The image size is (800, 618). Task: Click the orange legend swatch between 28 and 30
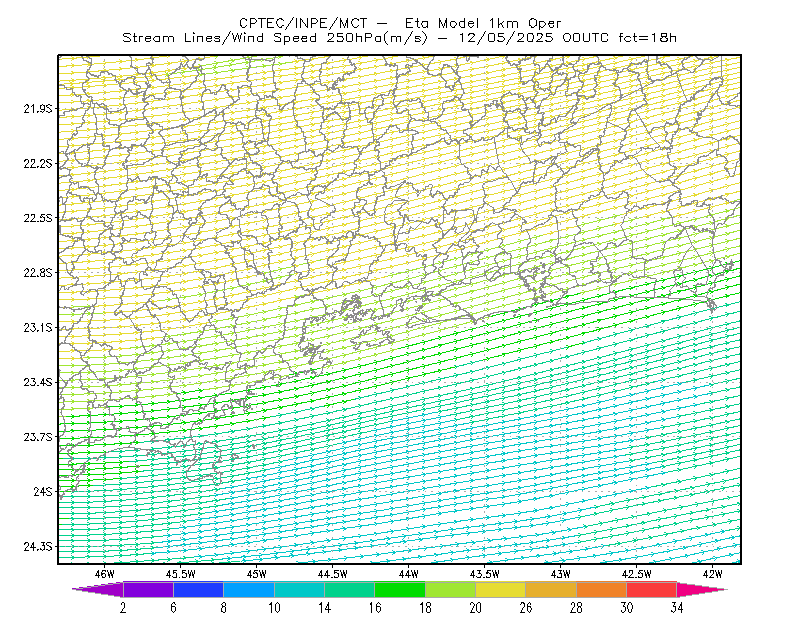(x=601, y=589)
